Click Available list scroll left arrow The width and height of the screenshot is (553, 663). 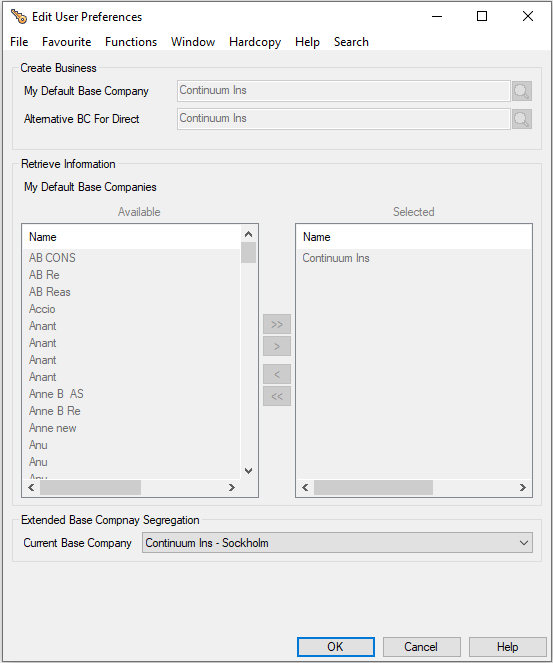click(31, 488)
